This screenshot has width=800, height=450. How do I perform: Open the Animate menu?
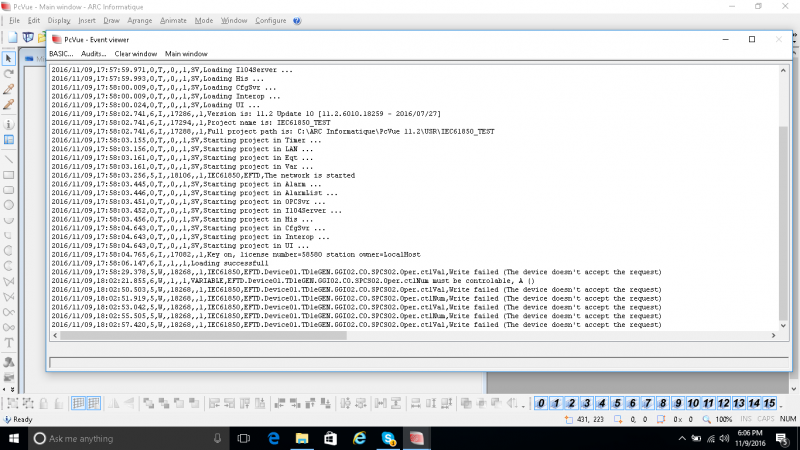pos(173,21)
